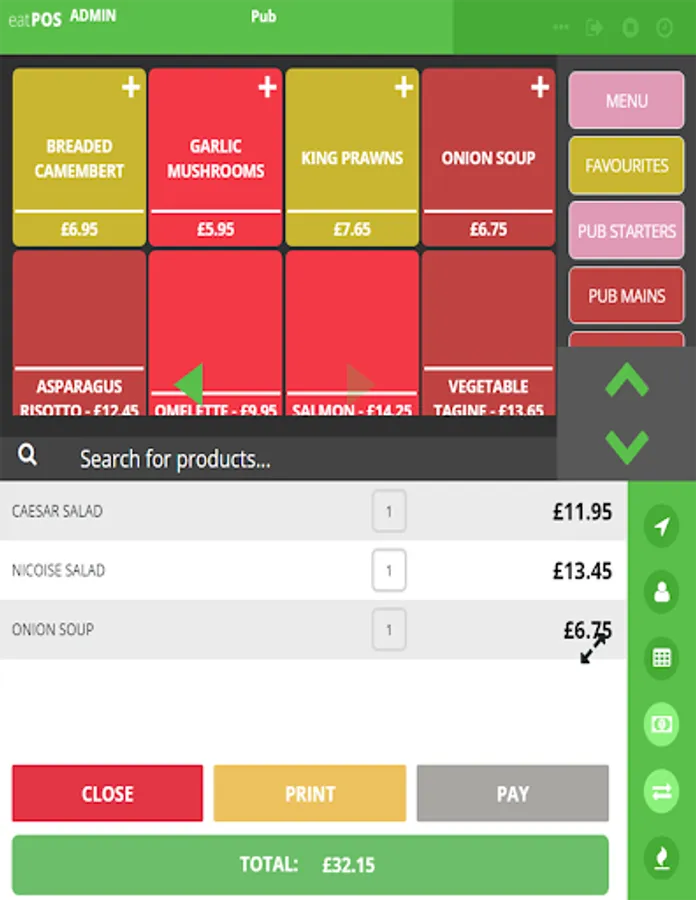Viewport: 696px width, 900px height.
Task: Add Breaded Camembert with its plus sign
Action: pyautogui.click(x=131, y=87)
